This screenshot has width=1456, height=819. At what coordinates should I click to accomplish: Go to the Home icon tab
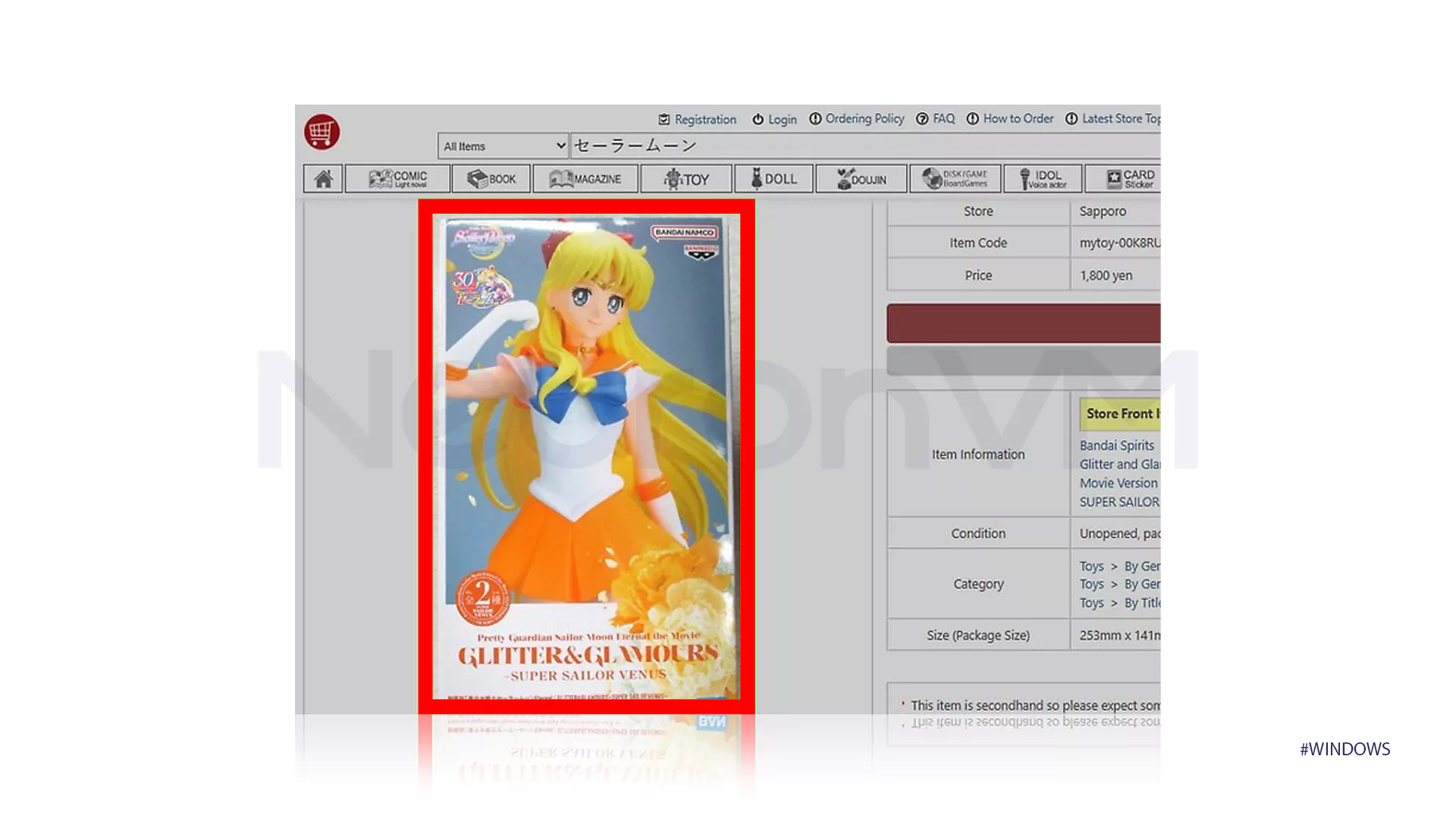point(323,179)
